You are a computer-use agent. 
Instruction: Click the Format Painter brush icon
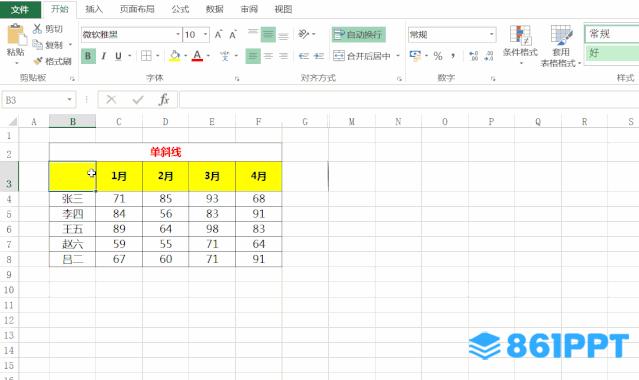[38, 61]
